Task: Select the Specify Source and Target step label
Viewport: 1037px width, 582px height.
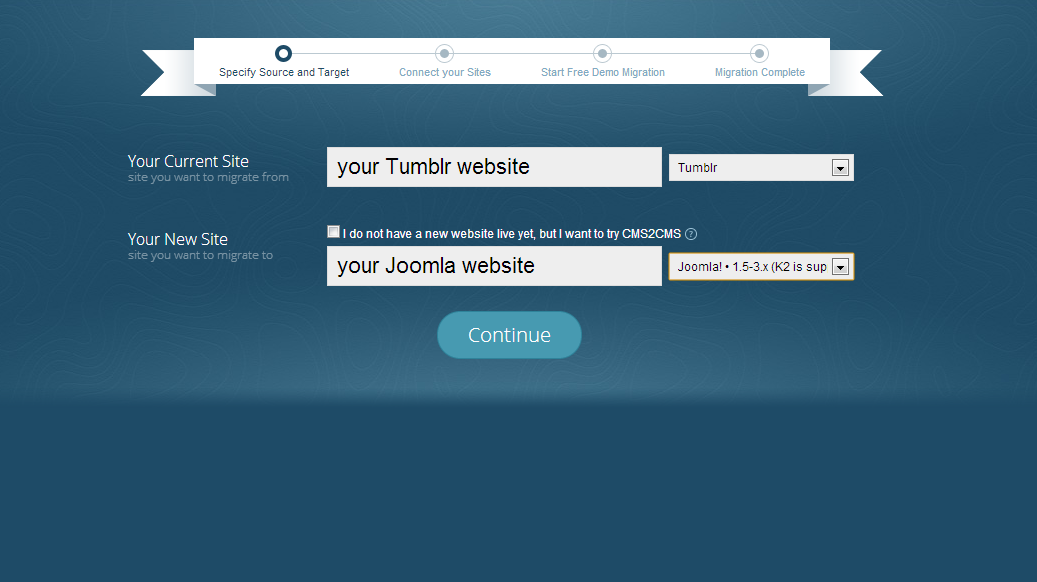Action: click(x=284, y=72)
